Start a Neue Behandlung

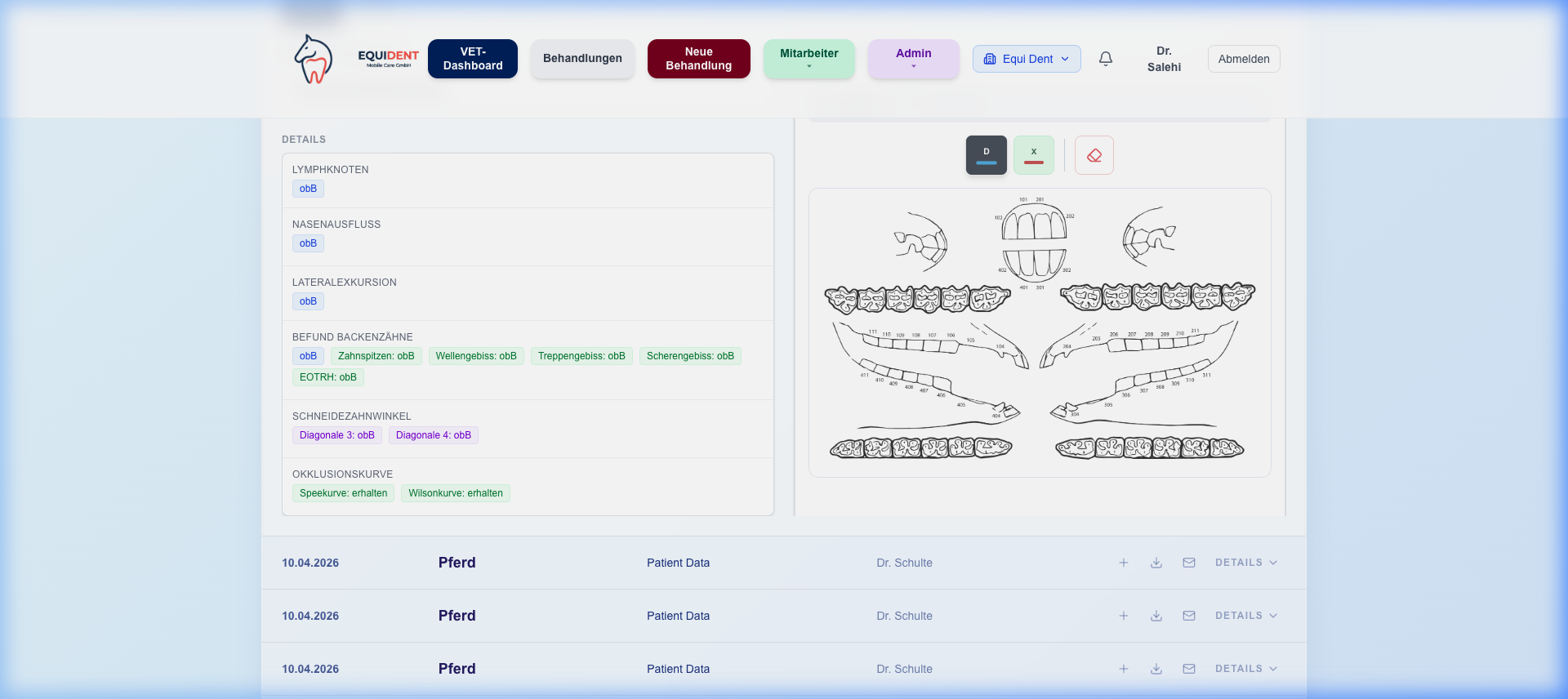tap(698, 59)
